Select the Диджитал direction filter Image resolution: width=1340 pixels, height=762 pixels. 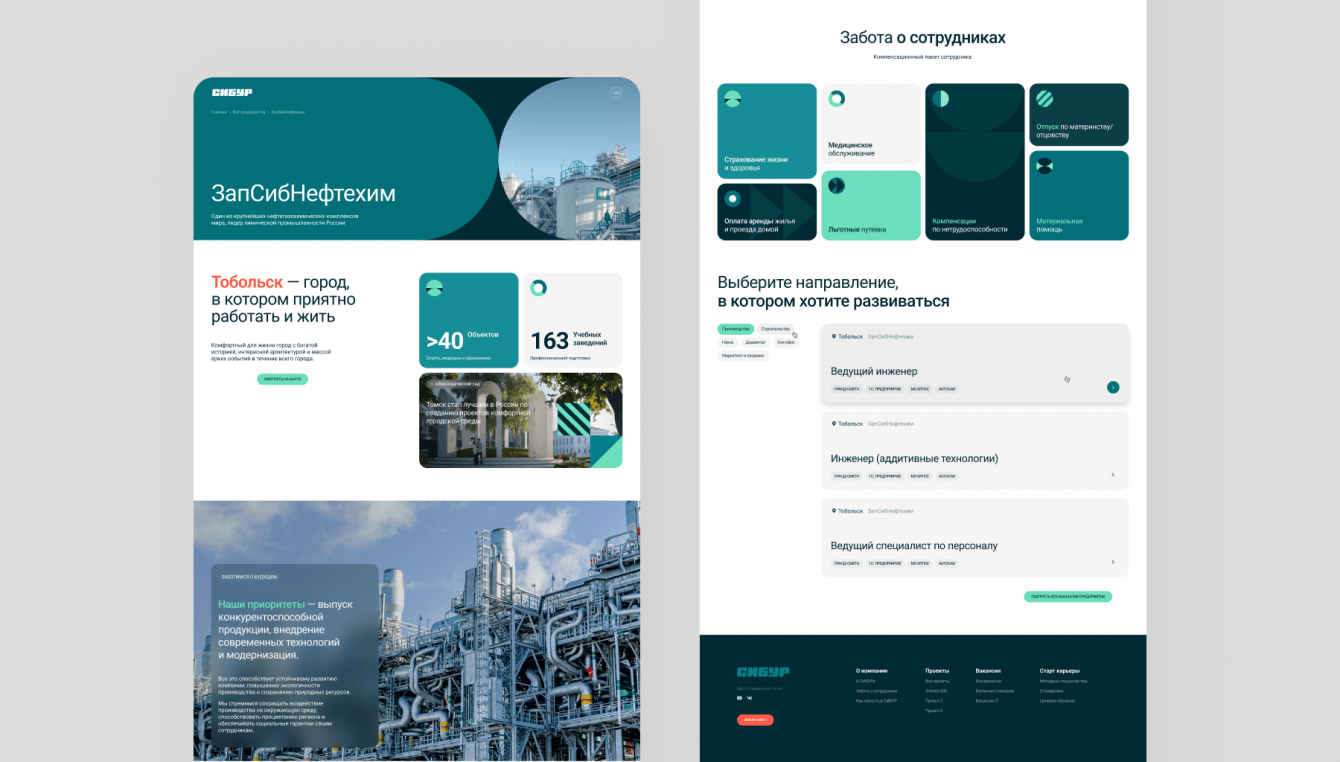pos(755,342)
